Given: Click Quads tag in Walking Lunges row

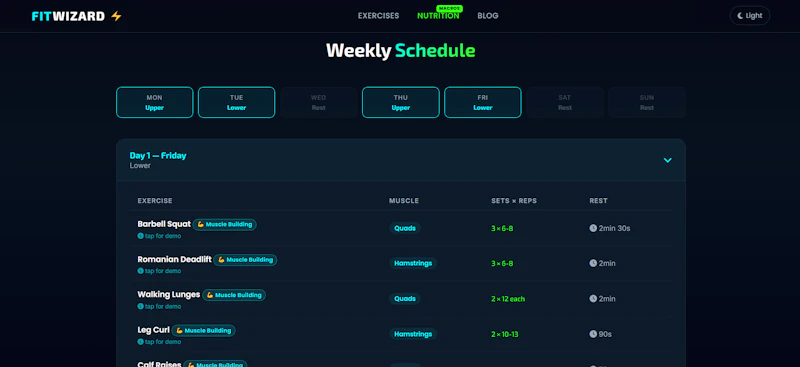Looking at the screenshot, I should (405, 299).
